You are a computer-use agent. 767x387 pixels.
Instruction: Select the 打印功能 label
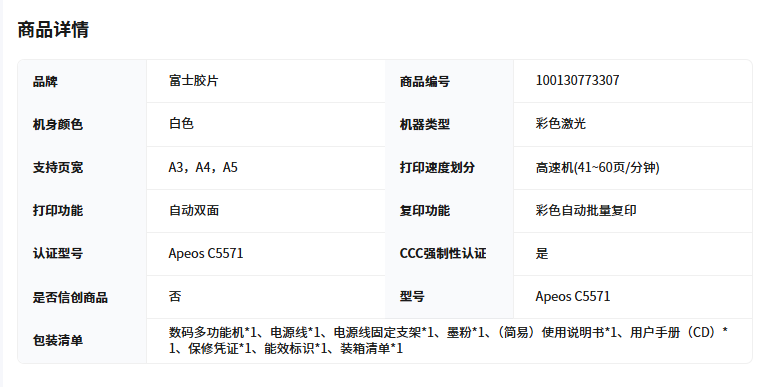pyautogui.click(x=58, y=210)
